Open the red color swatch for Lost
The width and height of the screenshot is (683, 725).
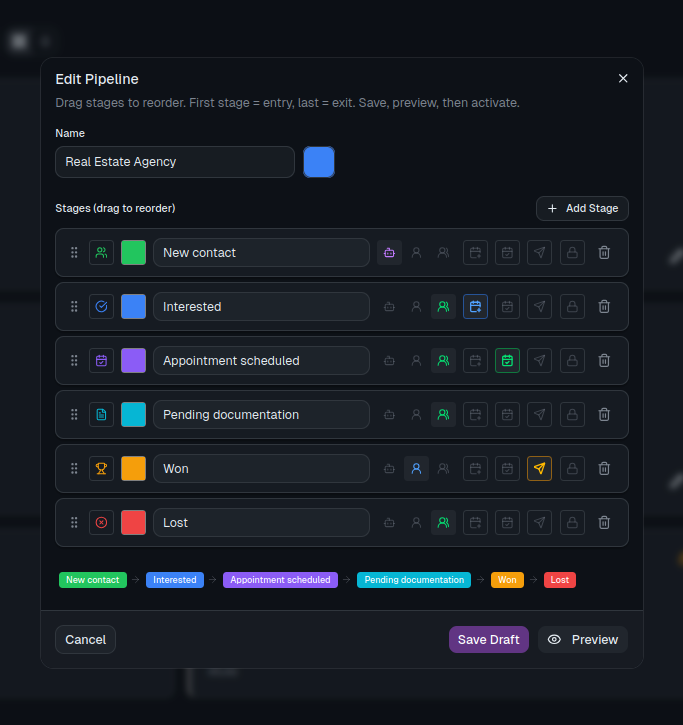(133, 522)
